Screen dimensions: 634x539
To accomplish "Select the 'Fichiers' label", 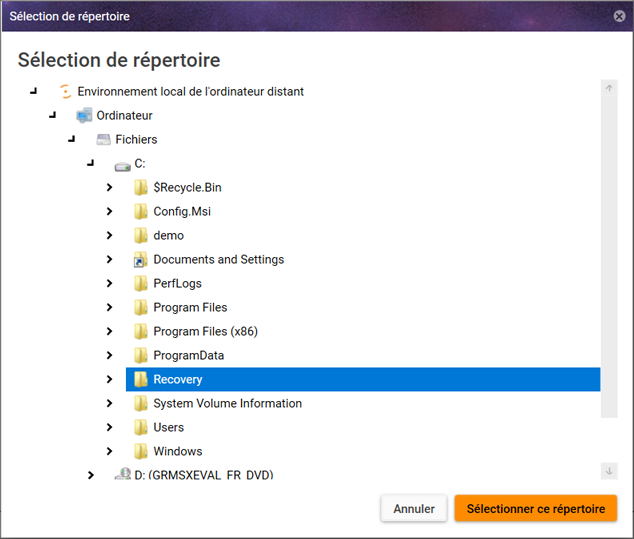I will coord(136,140).
